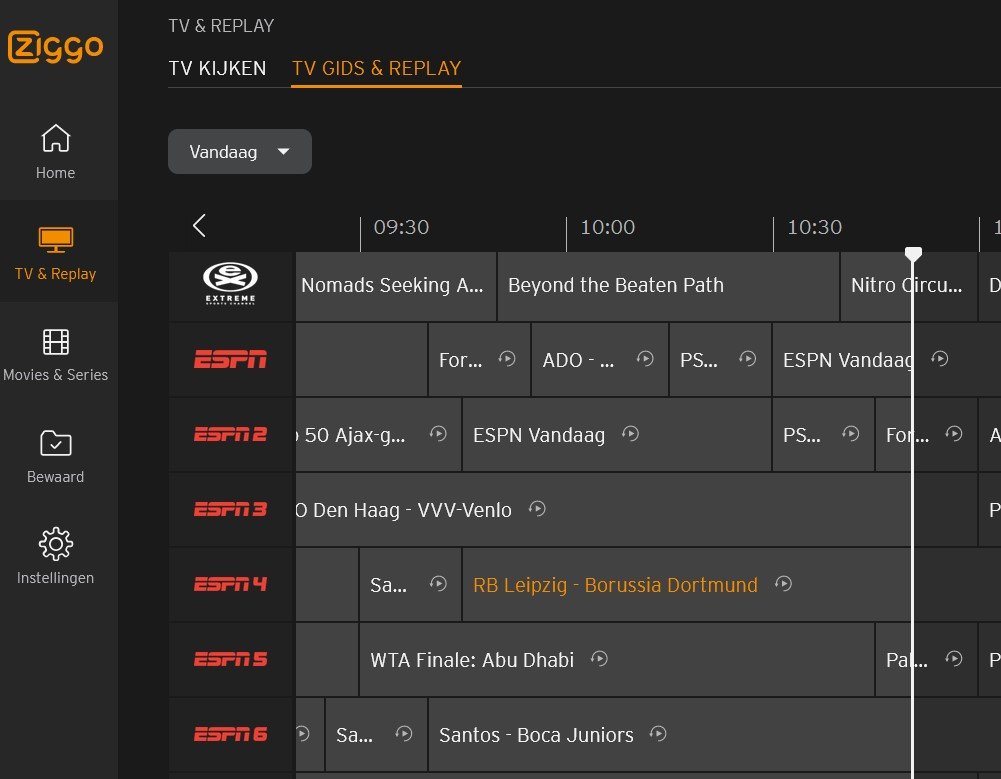
Task: Go to Home in sidebar
Action: coord(56,152)
